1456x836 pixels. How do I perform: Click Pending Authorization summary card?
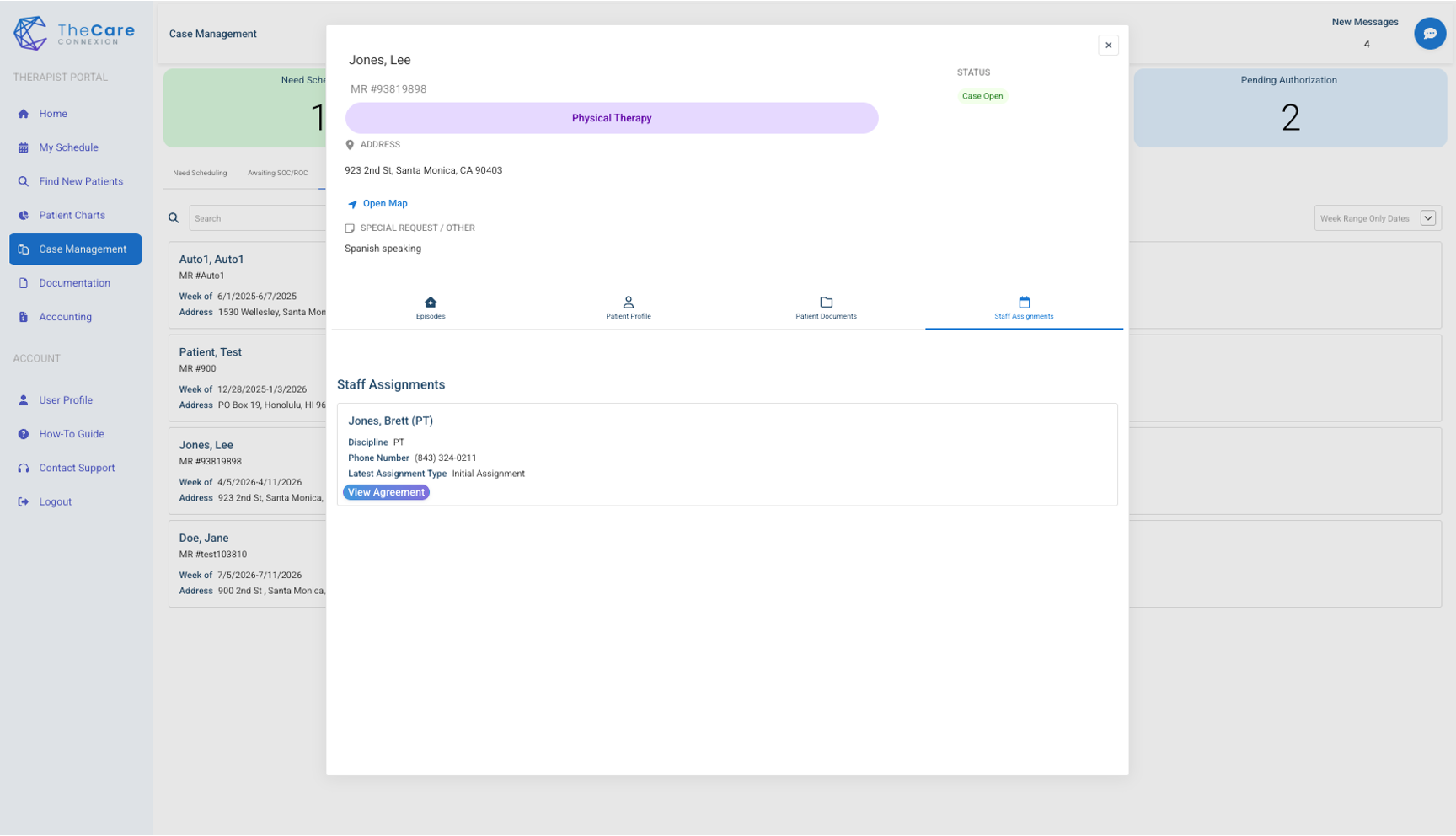pos(1290,108)
